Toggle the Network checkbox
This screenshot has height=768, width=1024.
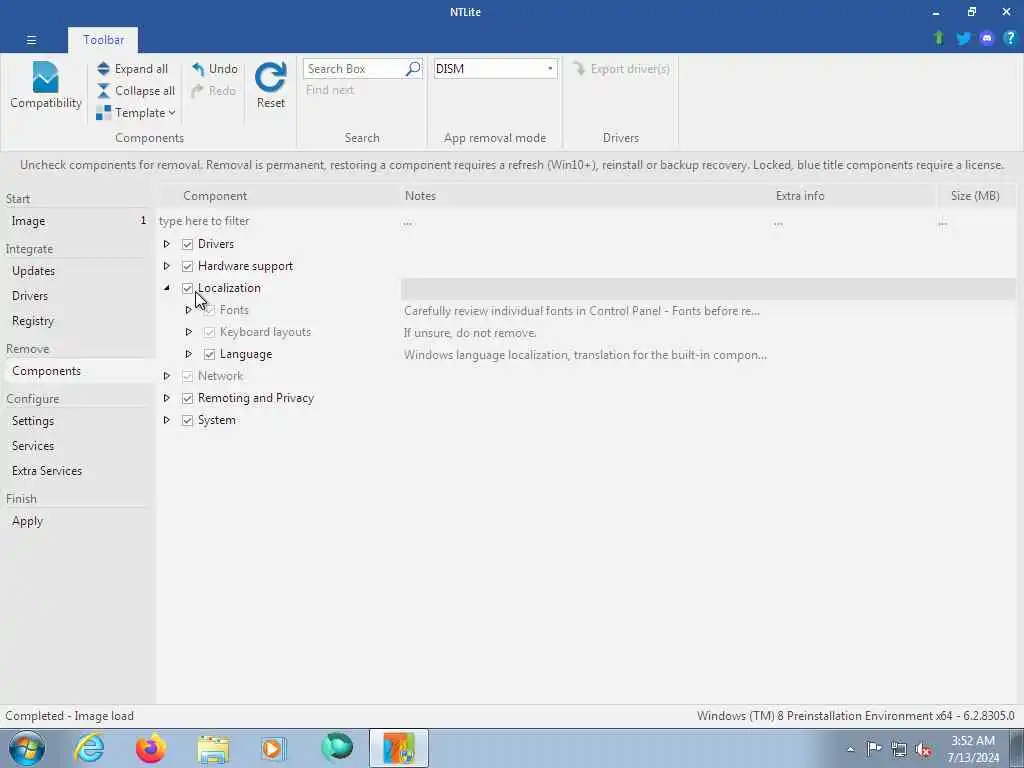coord(187,376)
